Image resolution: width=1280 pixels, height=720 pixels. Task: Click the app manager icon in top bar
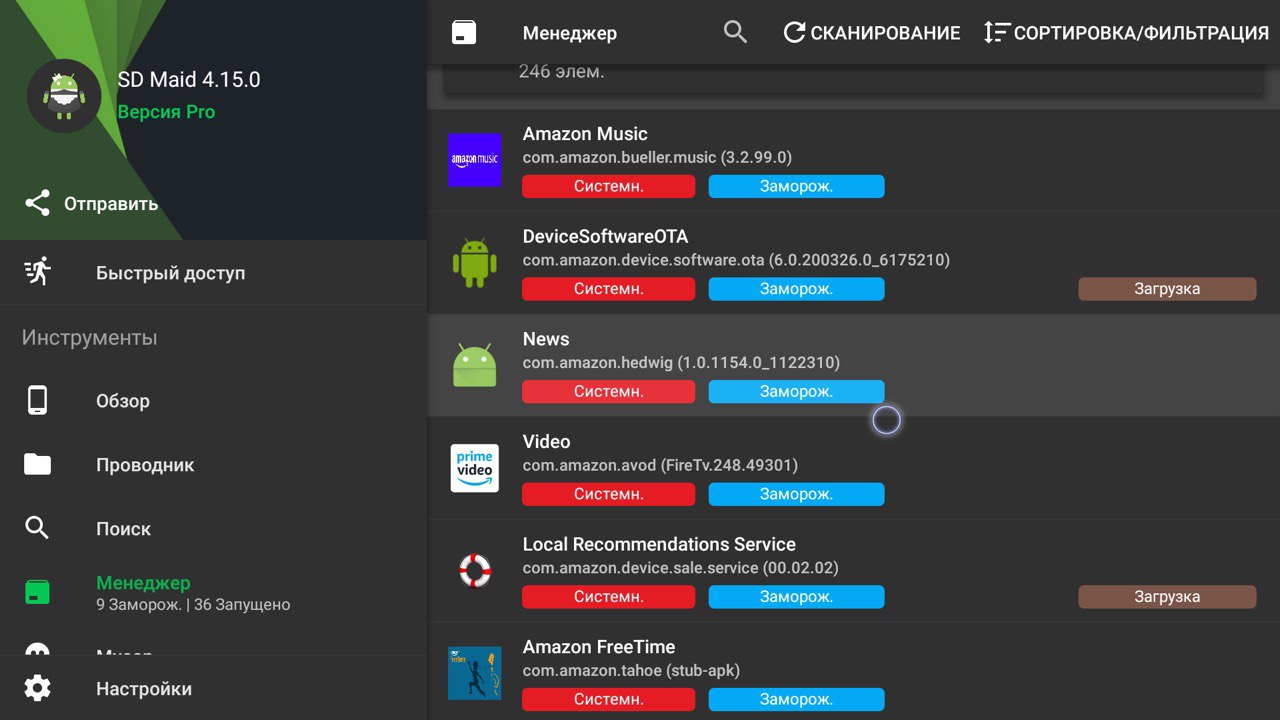click(464, 33)
